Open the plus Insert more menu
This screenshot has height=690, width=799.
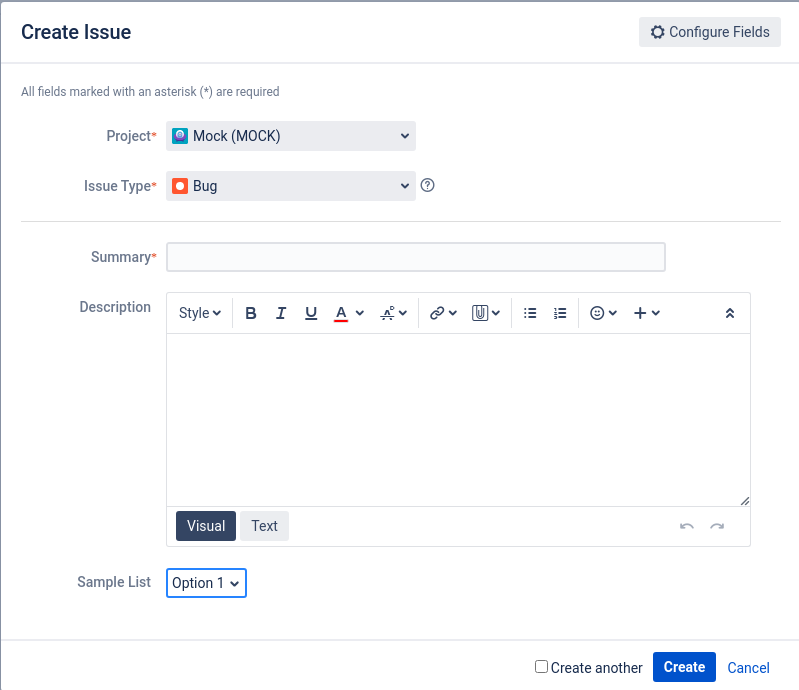pos(647,313)
